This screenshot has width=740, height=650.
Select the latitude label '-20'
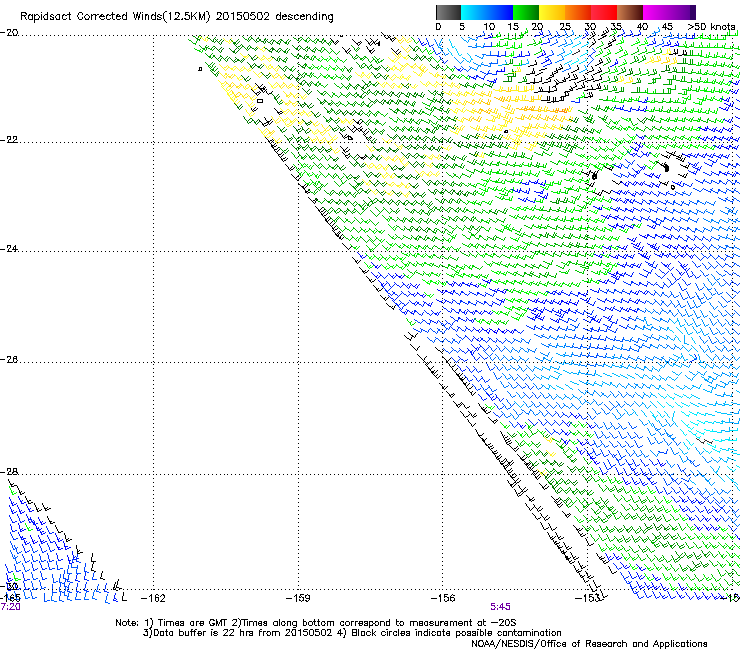click(x=9, y=33)
